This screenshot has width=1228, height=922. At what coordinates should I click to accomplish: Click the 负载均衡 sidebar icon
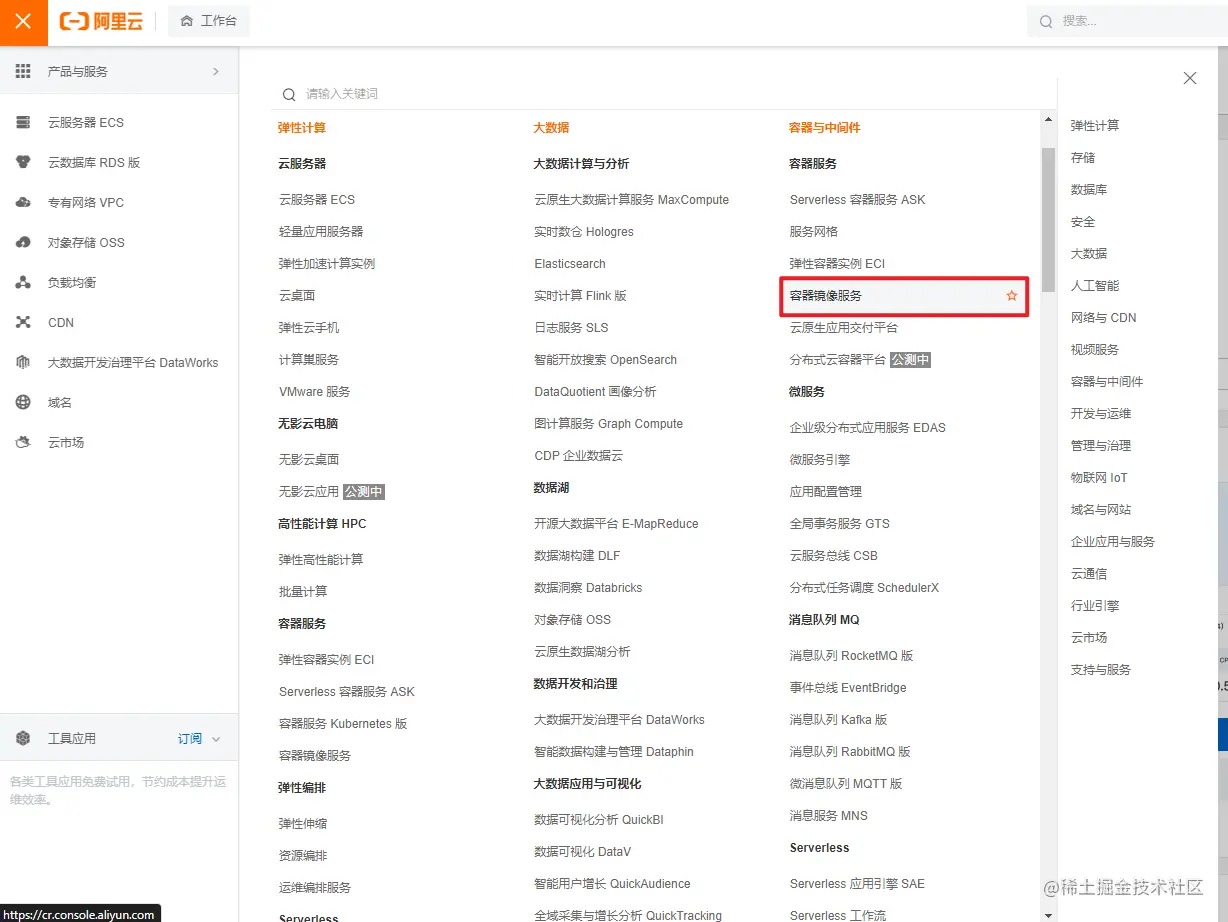point(23,282)
